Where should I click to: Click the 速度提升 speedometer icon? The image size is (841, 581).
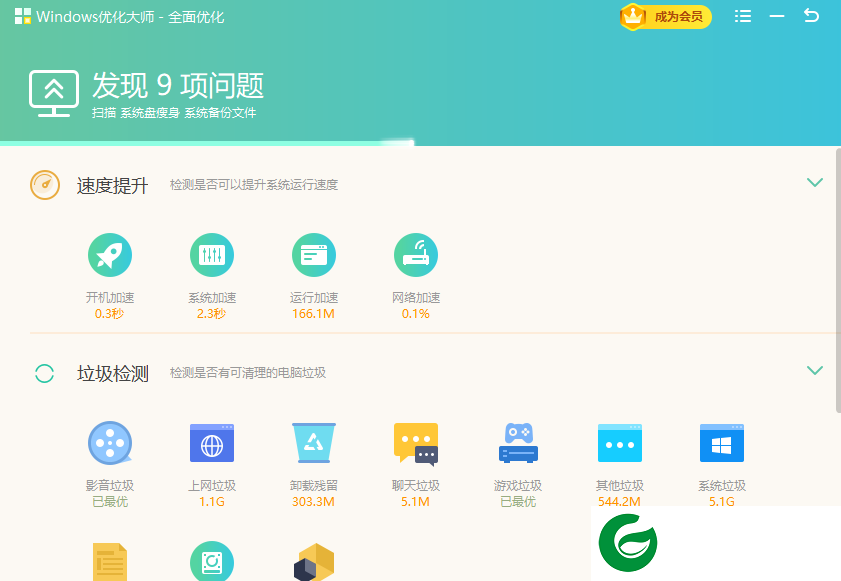pos(45,185)
